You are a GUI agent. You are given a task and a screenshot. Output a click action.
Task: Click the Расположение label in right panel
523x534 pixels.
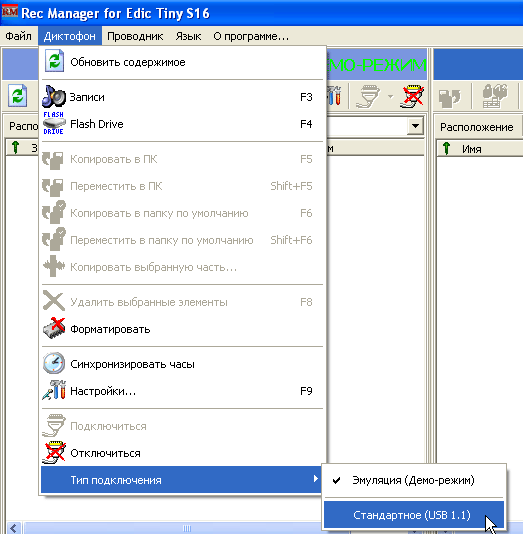tap(476, 127)
